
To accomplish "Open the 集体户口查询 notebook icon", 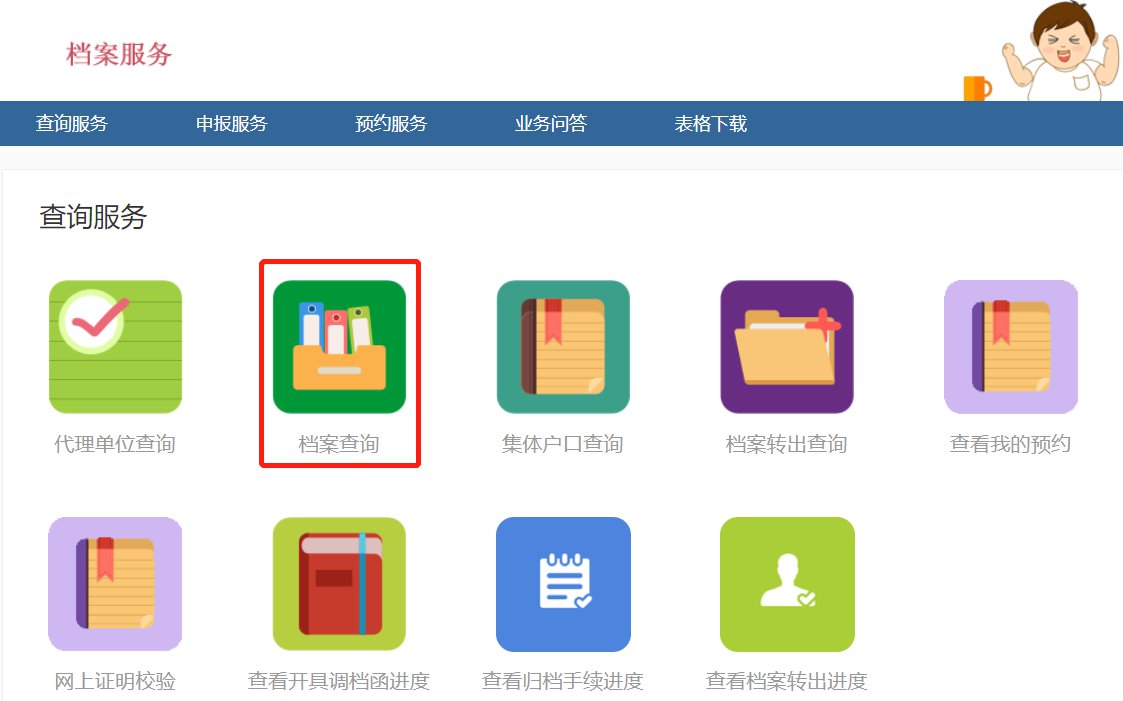I will tap(563, 347).
